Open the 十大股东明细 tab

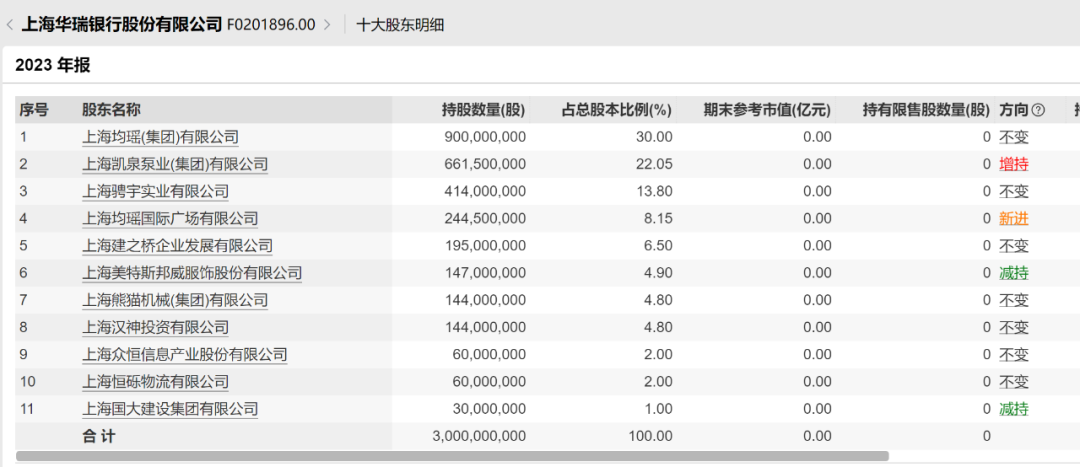(400, 25)
